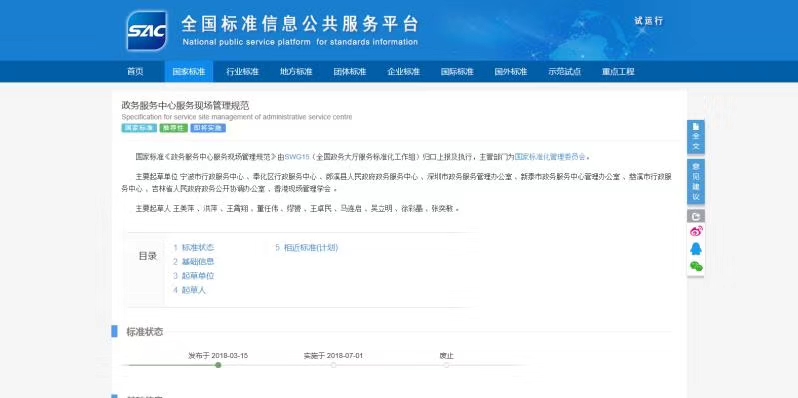Open 企业标准 navigation item
The image size is (798, 398).
[404, 72]
